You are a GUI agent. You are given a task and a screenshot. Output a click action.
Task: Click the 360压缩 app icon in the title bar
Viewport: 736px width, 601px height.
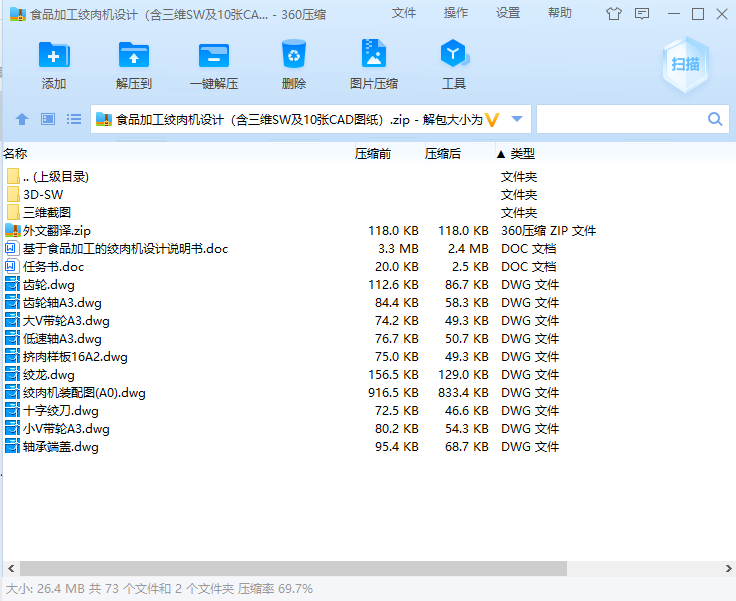click(18, 14)
